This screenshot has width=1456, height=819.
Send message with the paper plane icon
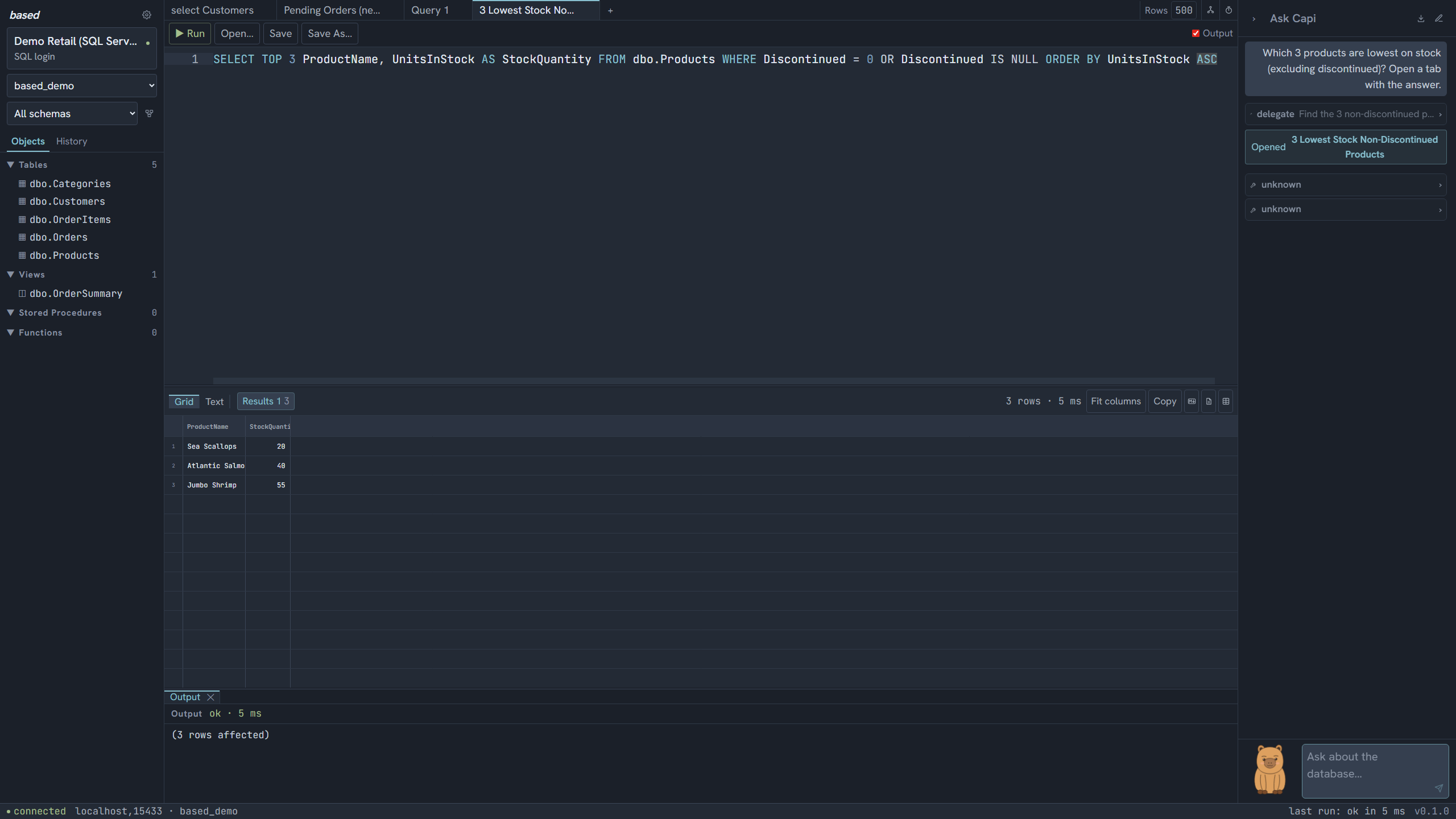point(1439,788)
